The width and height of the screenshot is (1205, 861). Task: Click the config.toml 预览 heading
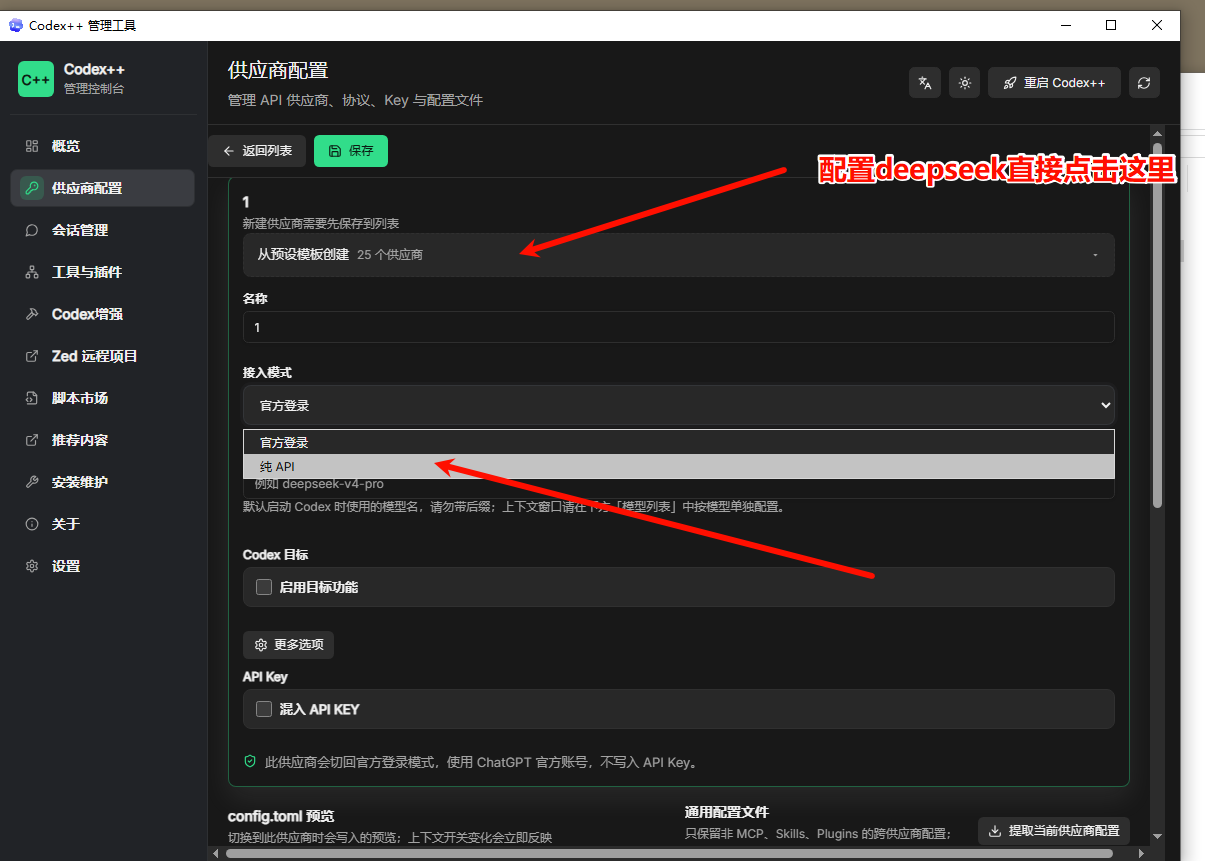point(281,816)
